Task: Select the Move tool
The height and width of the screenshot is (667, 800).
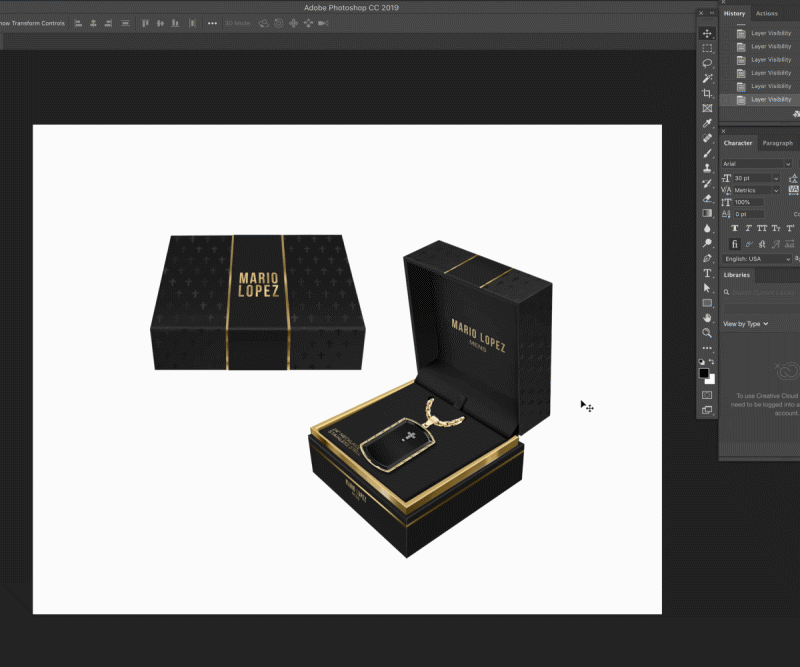Action: tap(708, 32)
